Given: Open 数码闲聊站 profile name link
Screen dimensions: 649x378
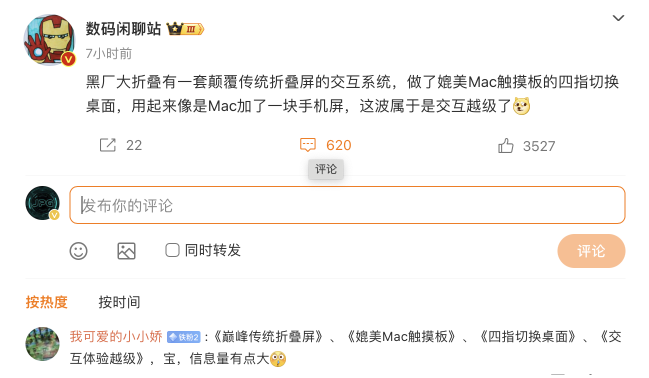Looking at the screenshot, I should [123, 29].
